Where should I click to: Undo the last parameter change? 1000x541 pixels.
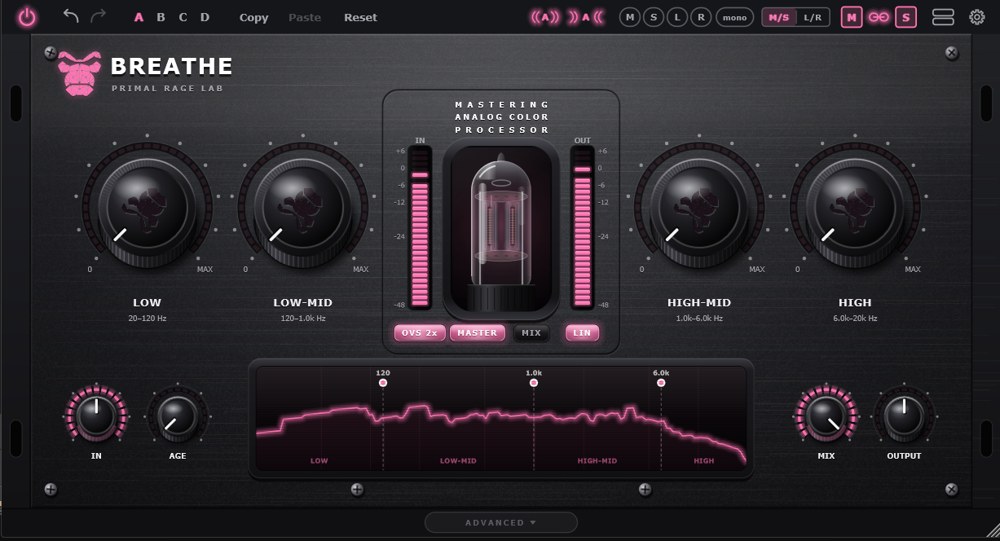[71, 16]
